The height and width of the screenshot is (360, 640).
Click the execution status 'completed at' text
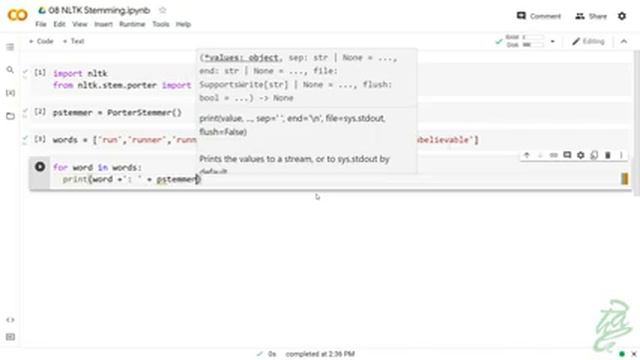320,354
